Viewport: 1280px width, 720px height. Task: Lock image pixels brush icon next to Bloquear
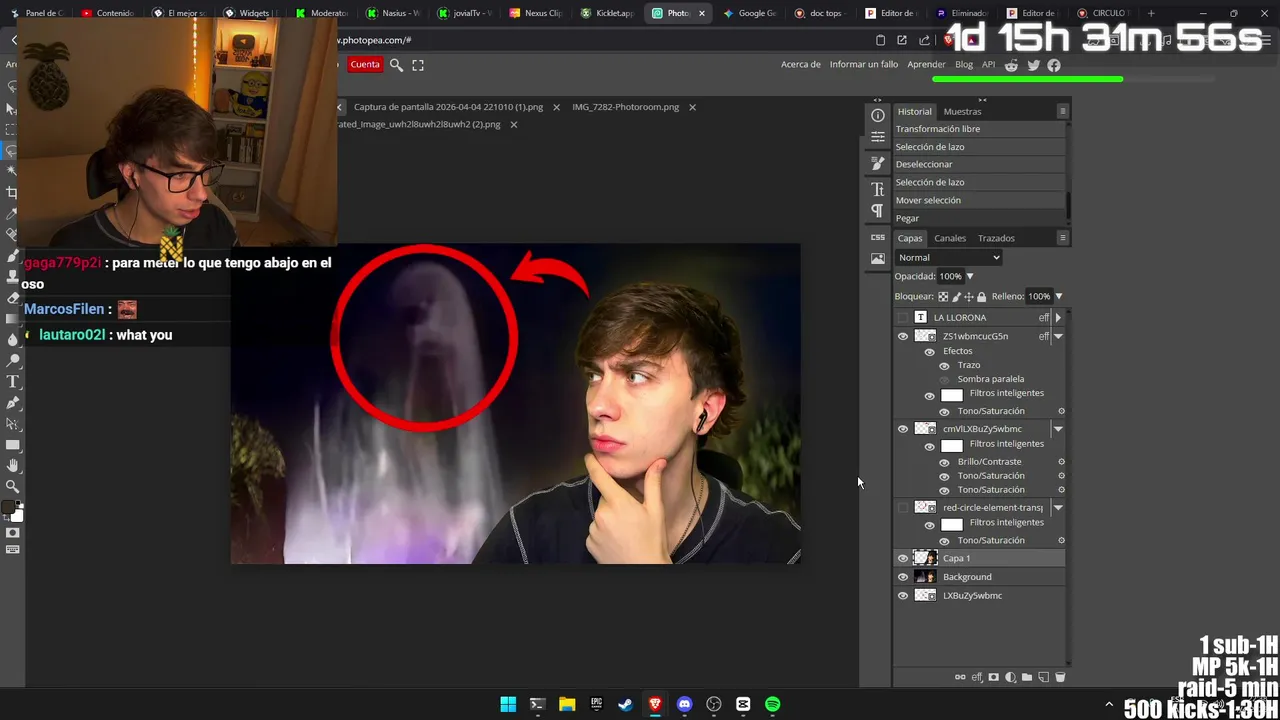(956, 297)
